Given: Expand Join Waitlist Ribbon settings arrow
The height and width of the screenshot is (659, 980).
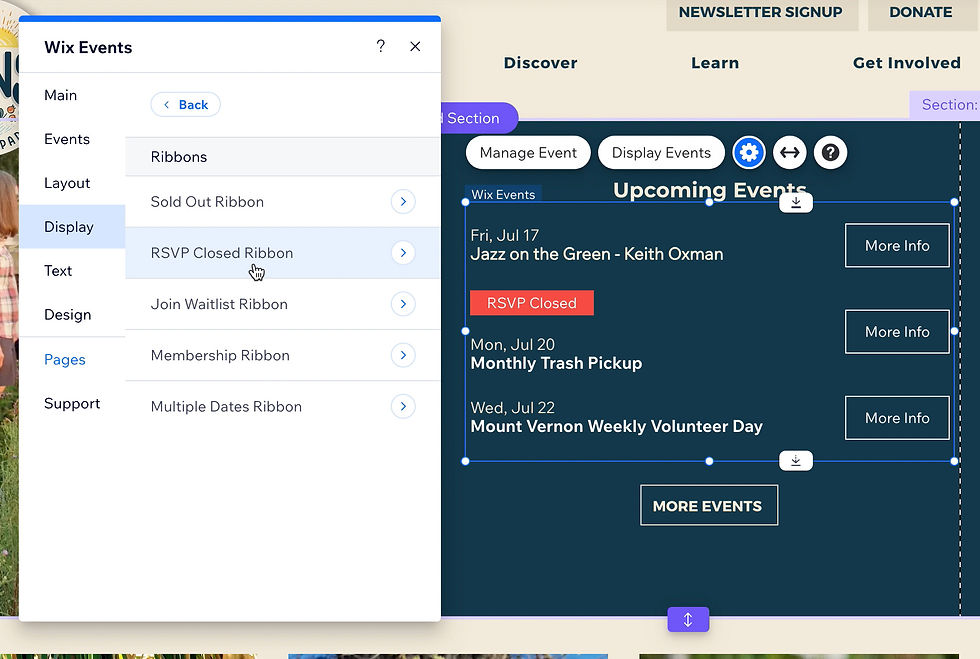Looking at the screenshot, I should tap(403, 304).
